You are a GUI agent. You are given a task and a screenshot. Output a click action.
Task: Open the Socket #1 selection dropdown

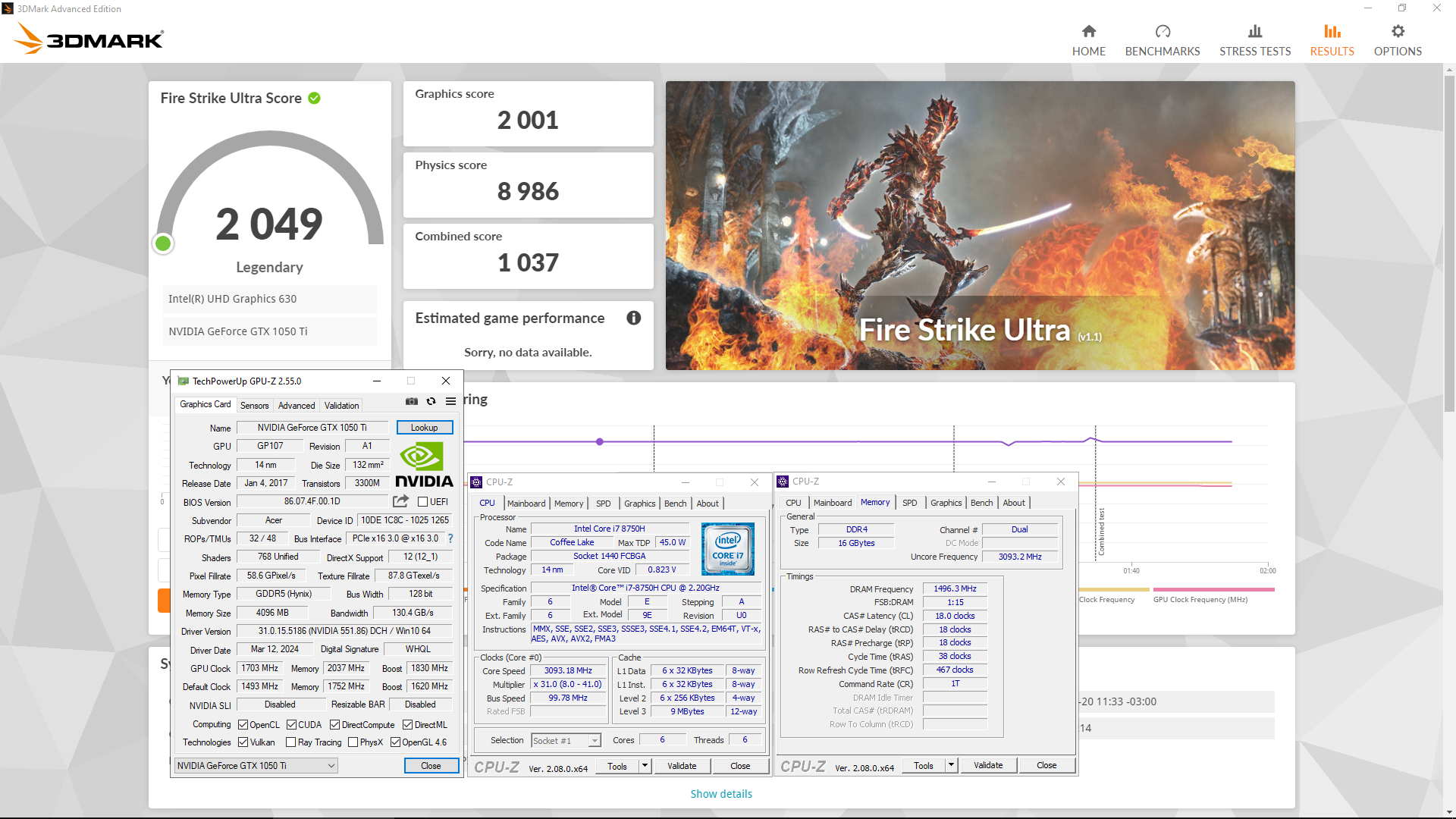pos(566,740)
